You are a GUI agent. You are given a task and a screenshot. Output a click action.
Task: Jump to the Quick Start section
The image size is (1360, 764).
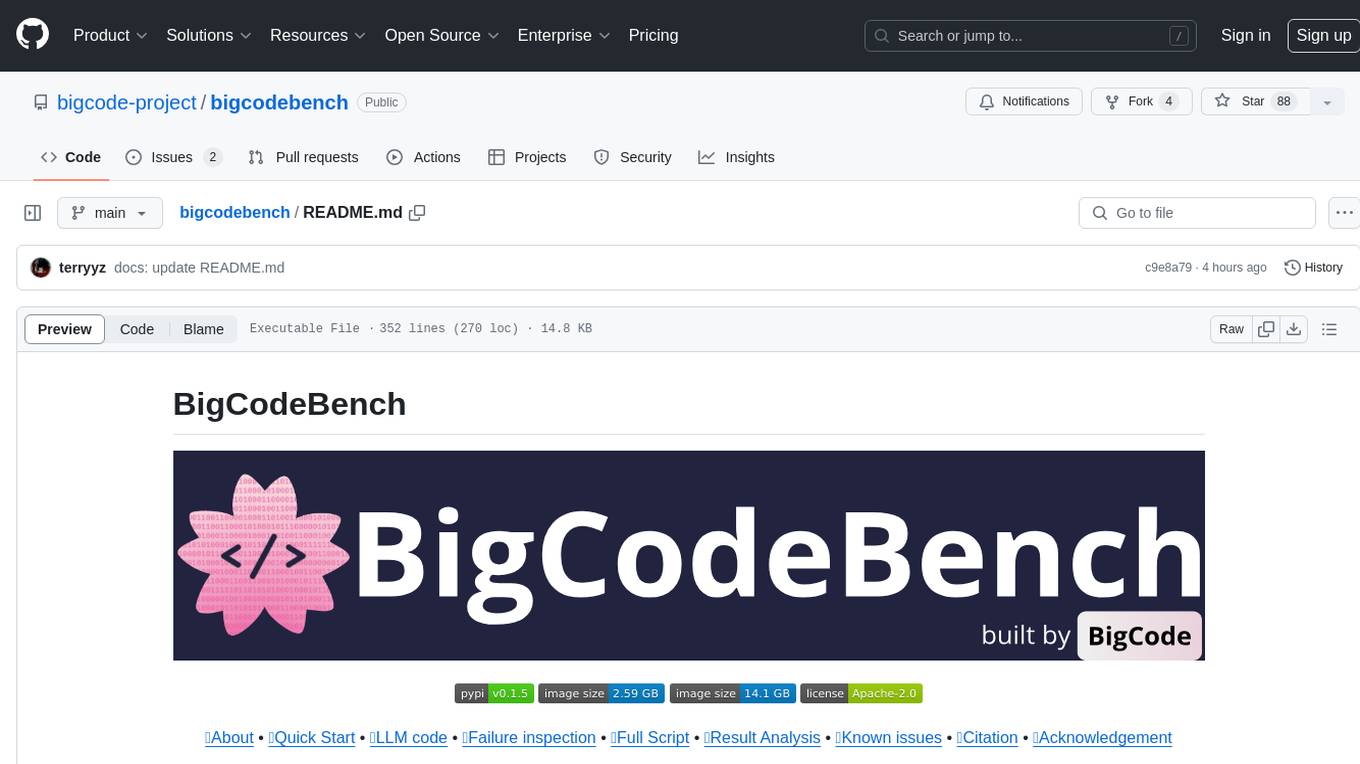point(312,737)
